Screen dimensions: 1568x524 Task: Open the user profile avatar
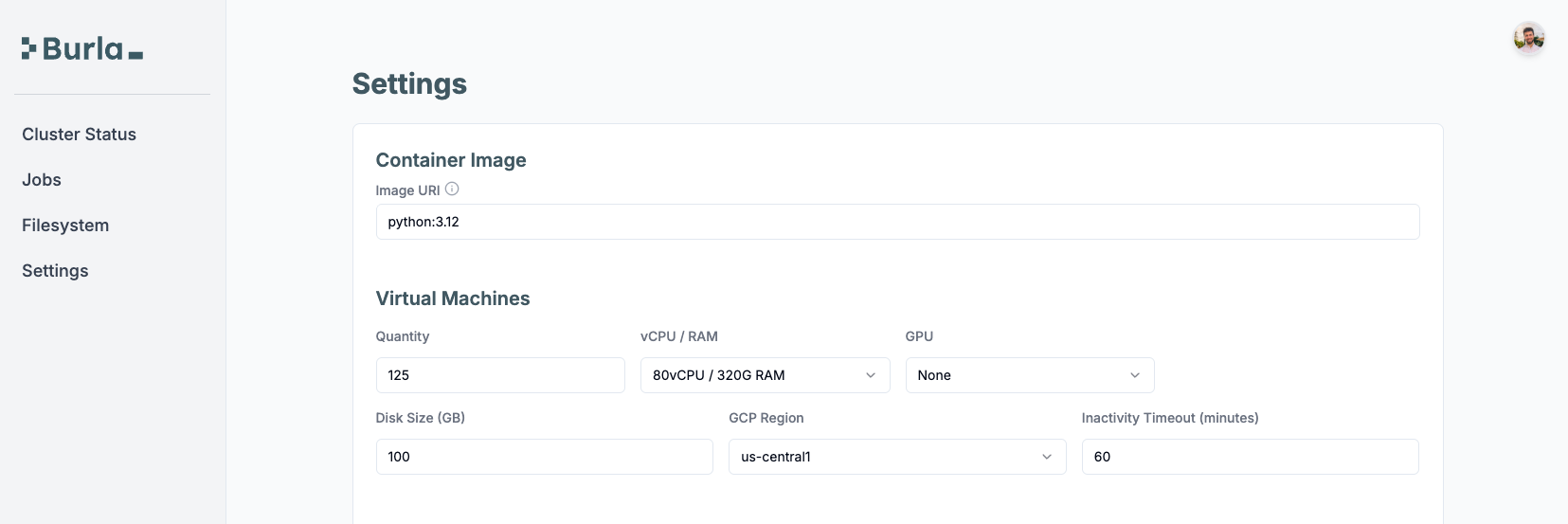pos(1528,39)
